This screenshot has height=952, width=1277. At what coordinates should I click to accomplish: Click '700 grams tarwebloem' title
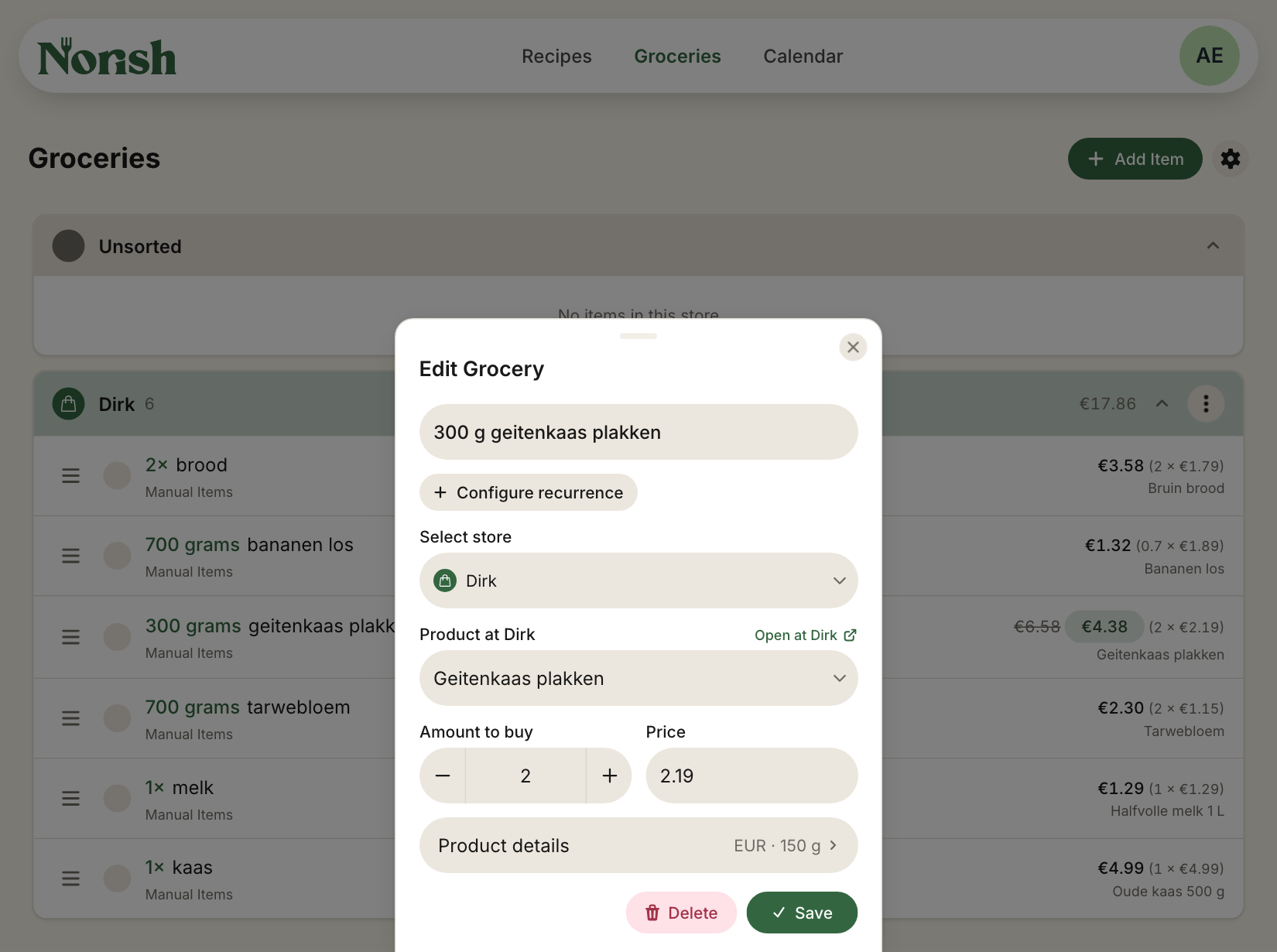[x=248, y=707]
